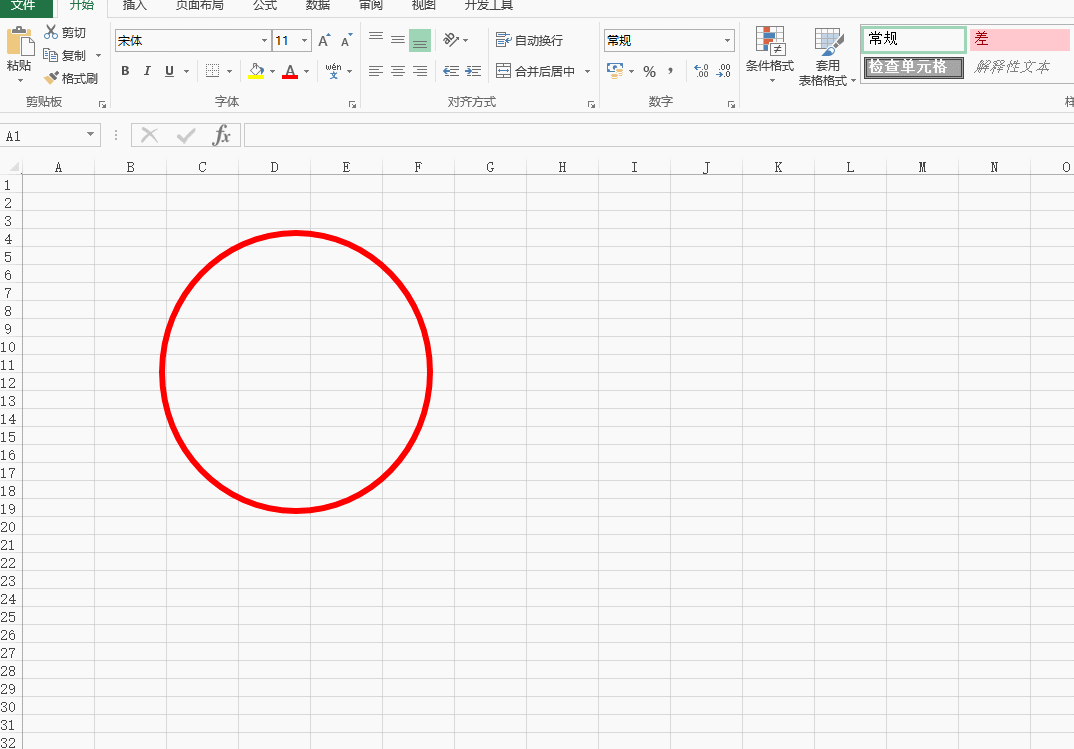
Task: Click the Percent Style icon
Action: pyautogui.click(x=649, y=72)
